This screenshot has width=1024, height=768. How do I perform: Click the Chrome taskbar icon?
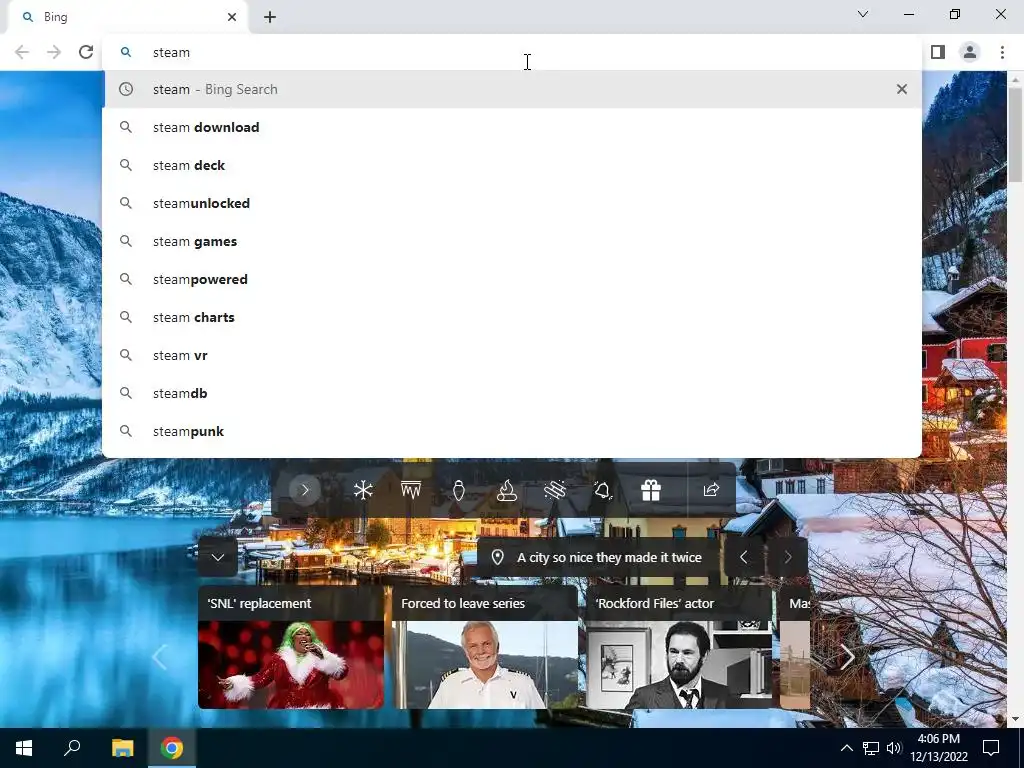(x=172, y=748)
